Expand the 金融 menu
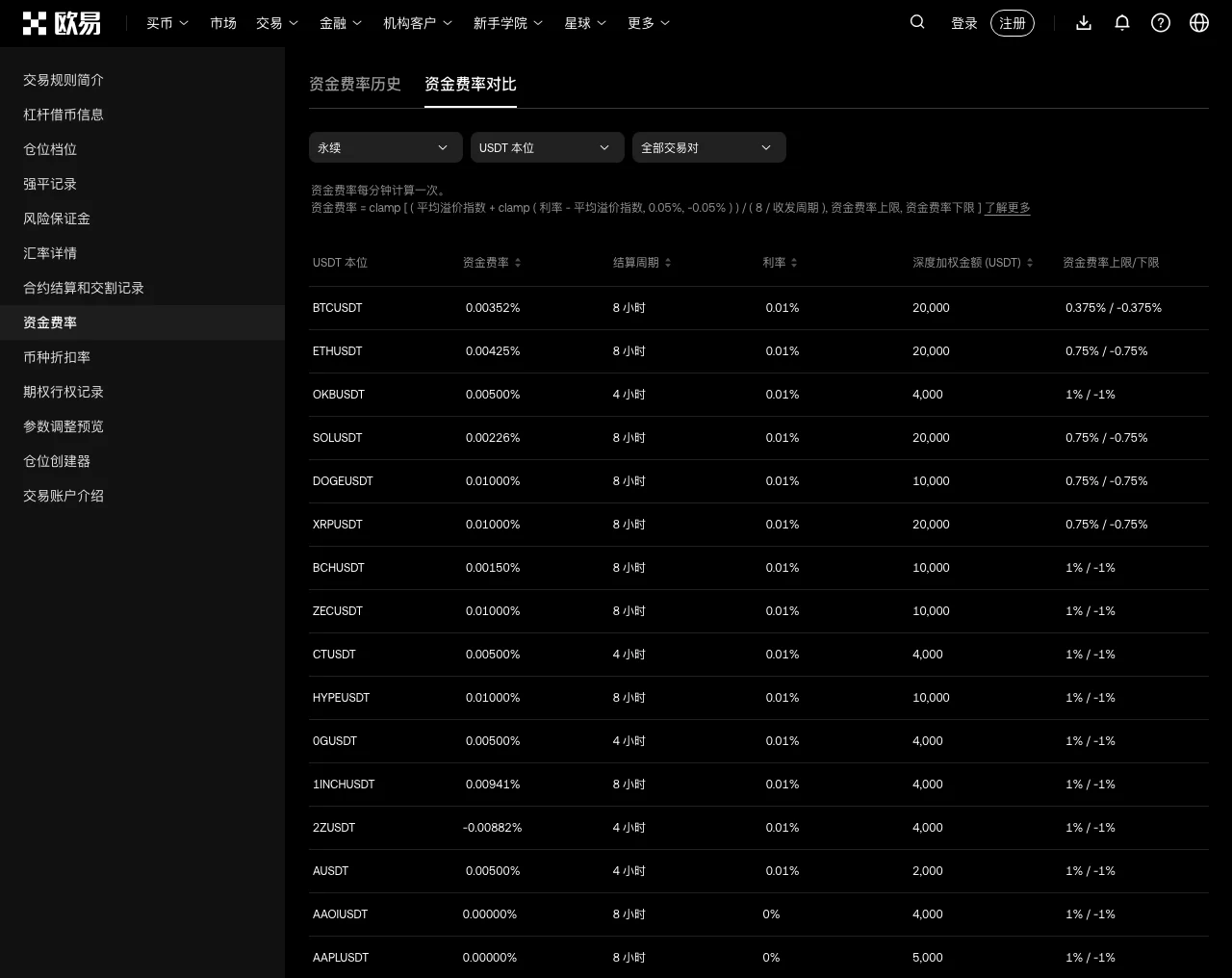This screenshot has height=978, width=1232. [x=341, y=23]
